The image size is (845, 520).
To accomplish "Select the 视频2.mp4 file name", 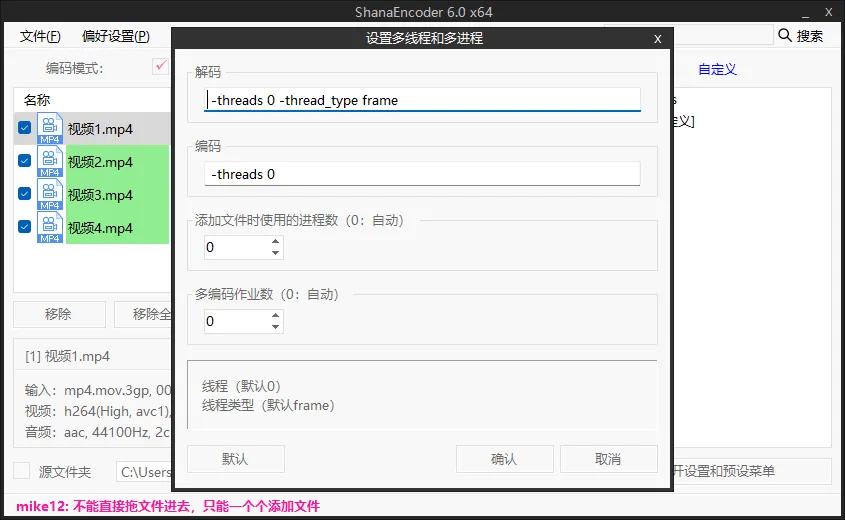I will (100, 162).
